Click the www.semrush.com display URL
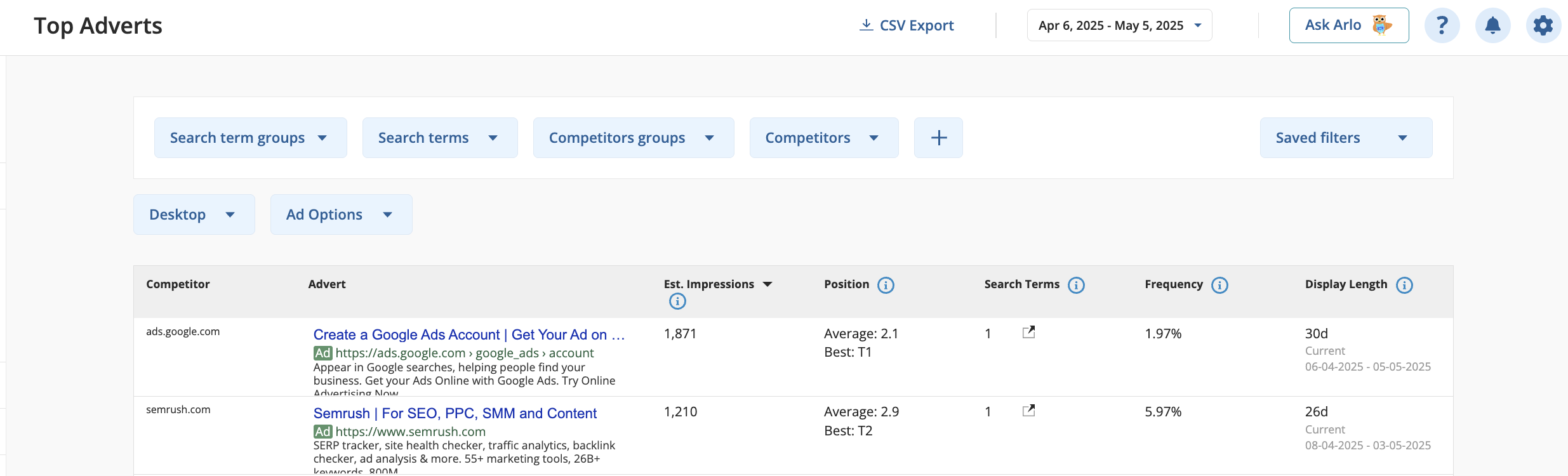 pyautogui.click(x=411, y=432)
